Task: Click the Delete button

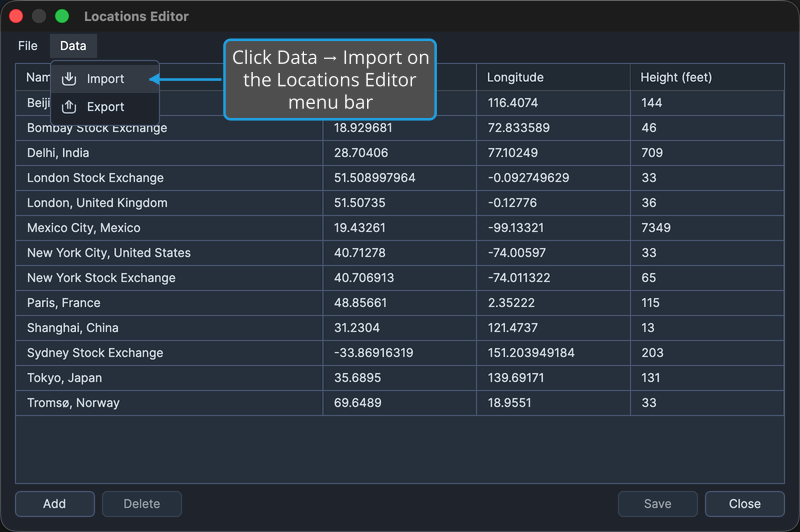Action: (x=142, y=504)
